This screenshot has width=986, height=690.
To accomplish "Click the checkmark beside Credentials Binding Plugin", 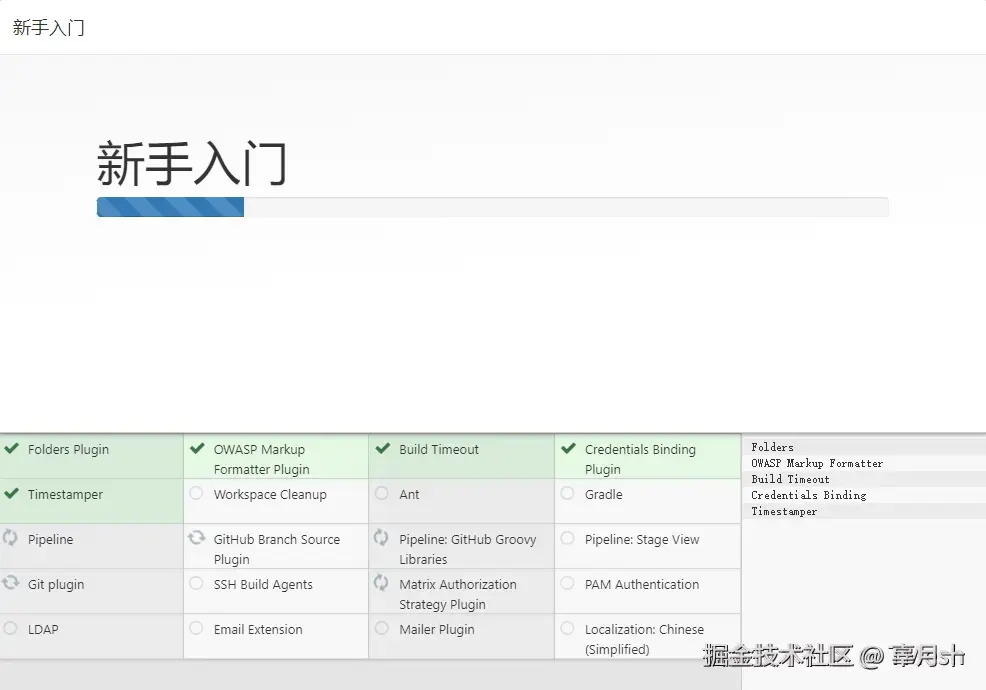I will coord(567,449).
